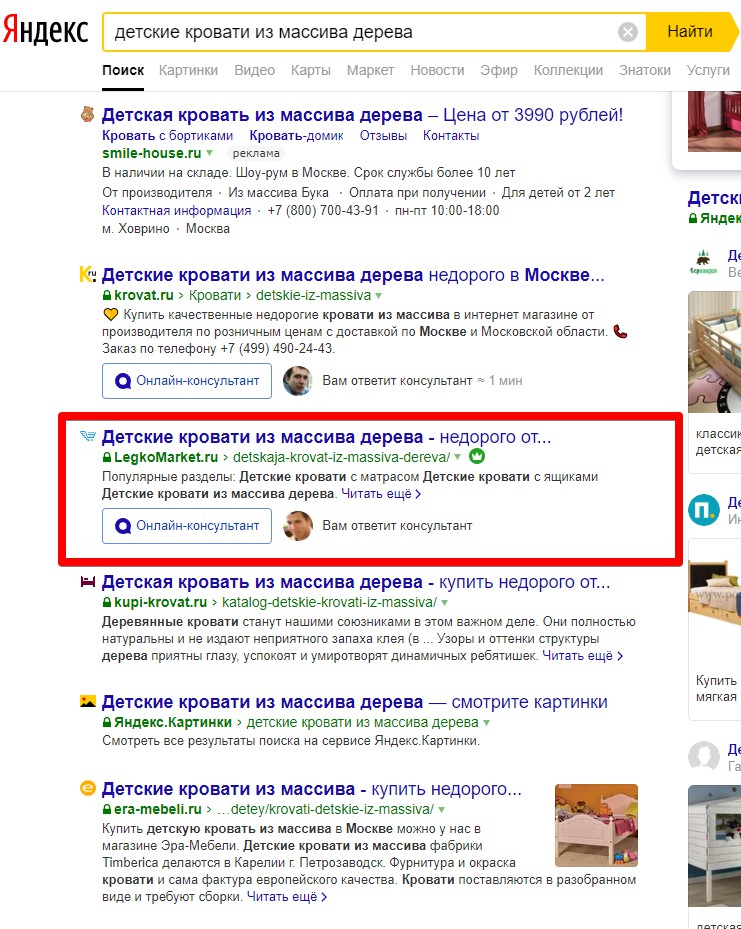Image resolution: width=741 pixels, height=929 pixels.
Task: Open the Контакты sitelink
Action: (x=451, y=136)
